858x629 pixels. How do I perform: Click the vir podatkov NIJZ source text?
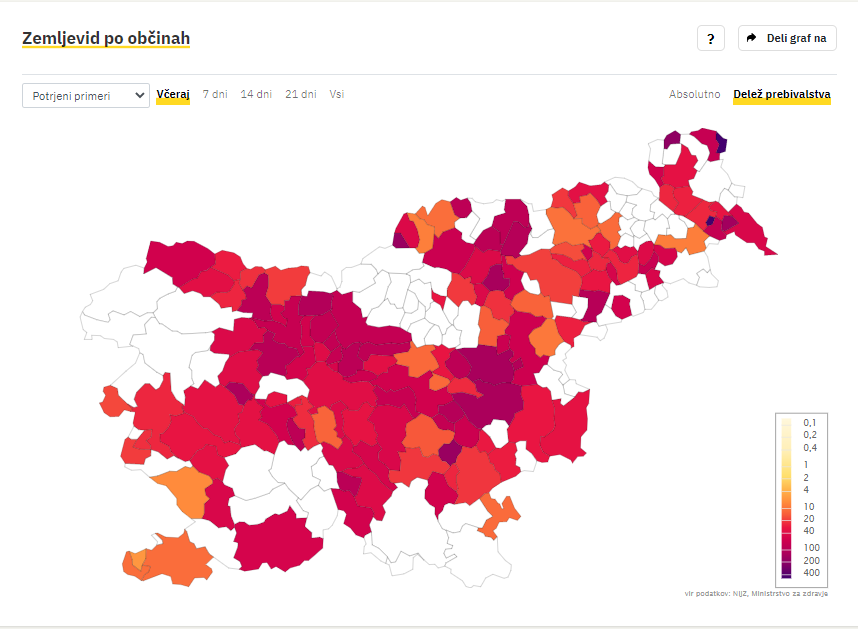756,593
